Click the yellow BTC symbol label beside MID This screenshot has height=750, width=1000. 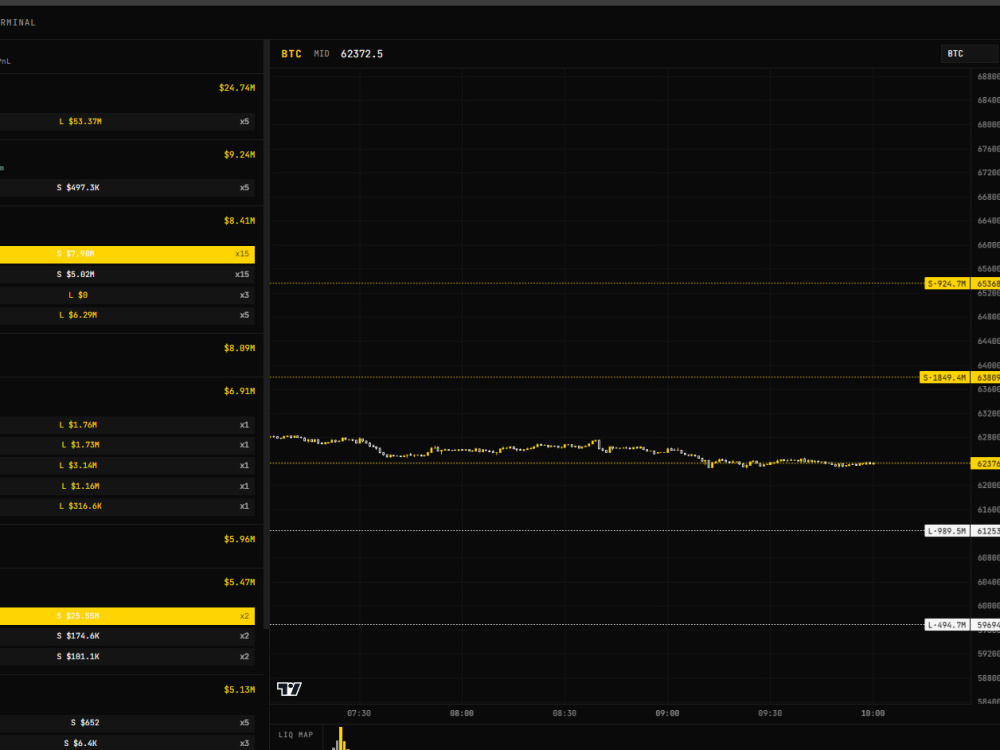pos(291,54)
